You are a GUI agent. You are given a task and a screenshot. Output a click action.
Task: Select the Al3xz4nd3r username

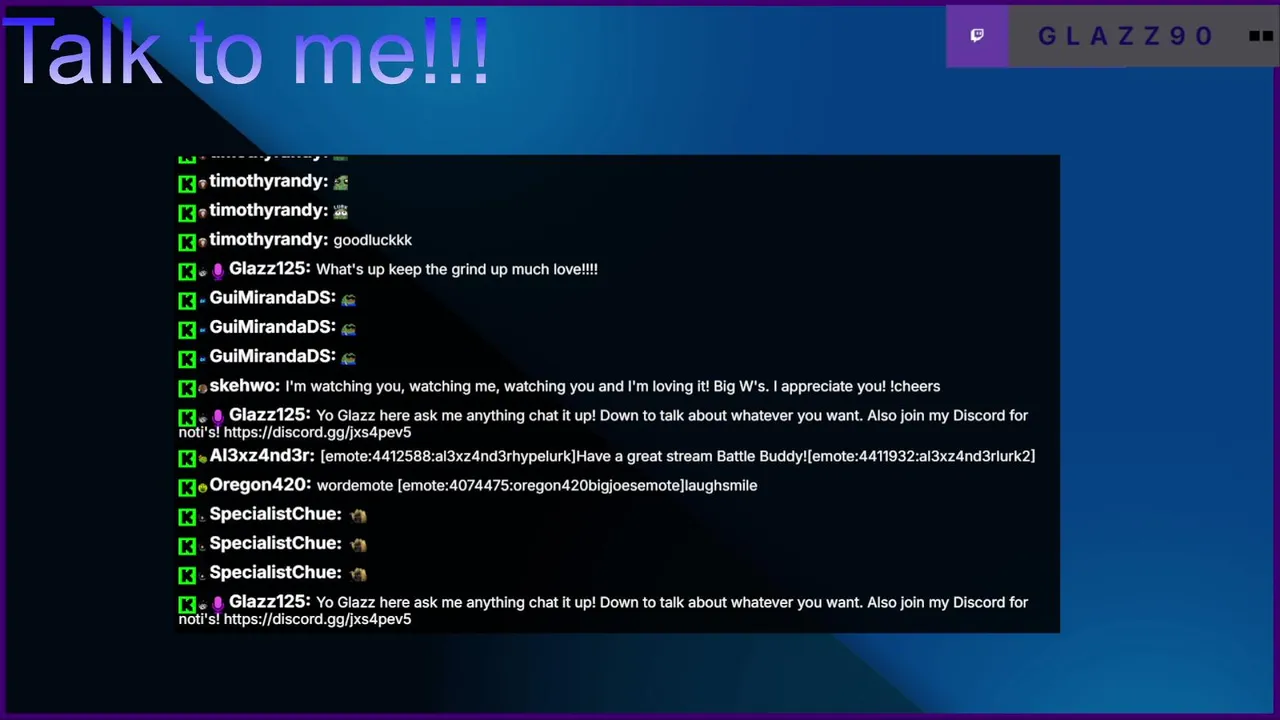tap(262, 456)
